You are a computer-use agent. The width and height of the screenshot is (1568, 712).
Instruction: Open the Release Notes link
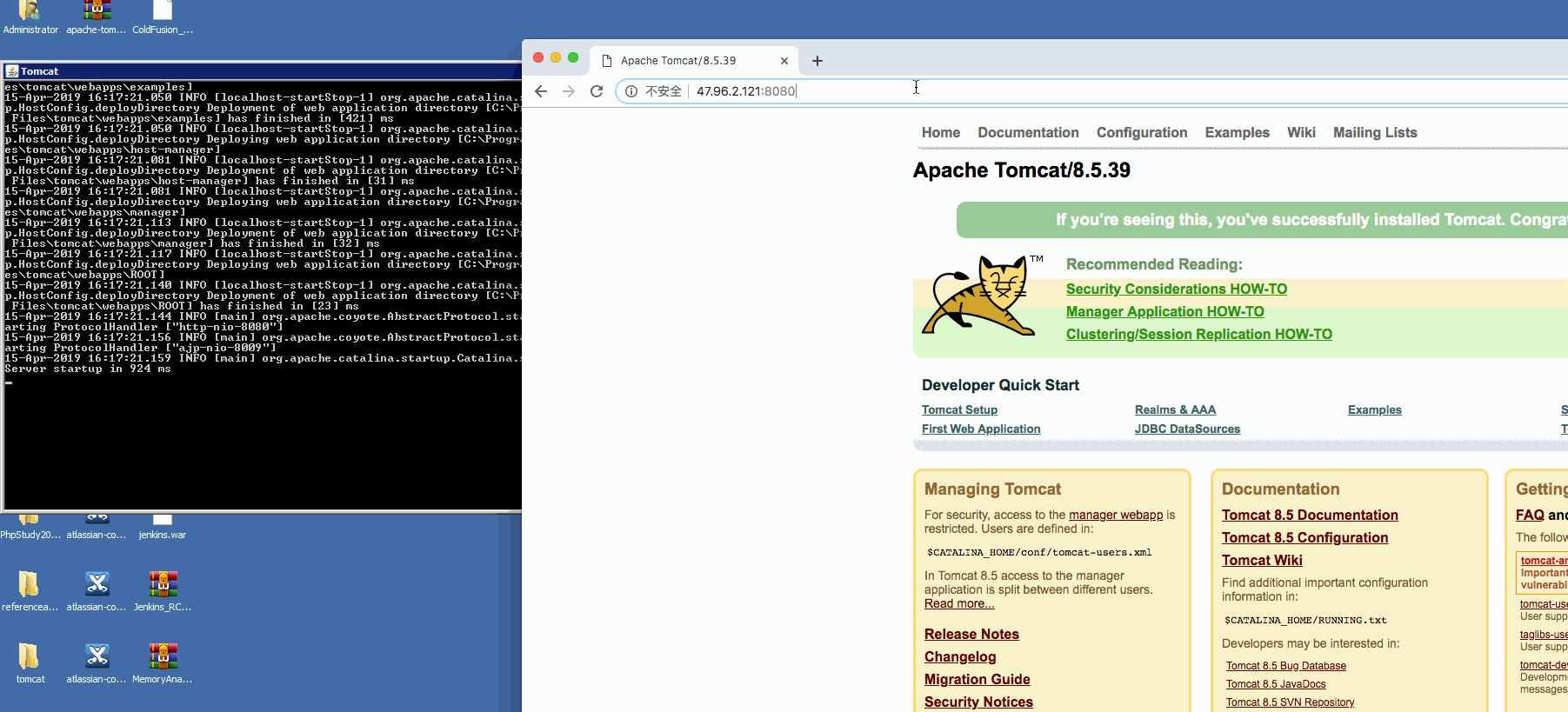(971, 634)
